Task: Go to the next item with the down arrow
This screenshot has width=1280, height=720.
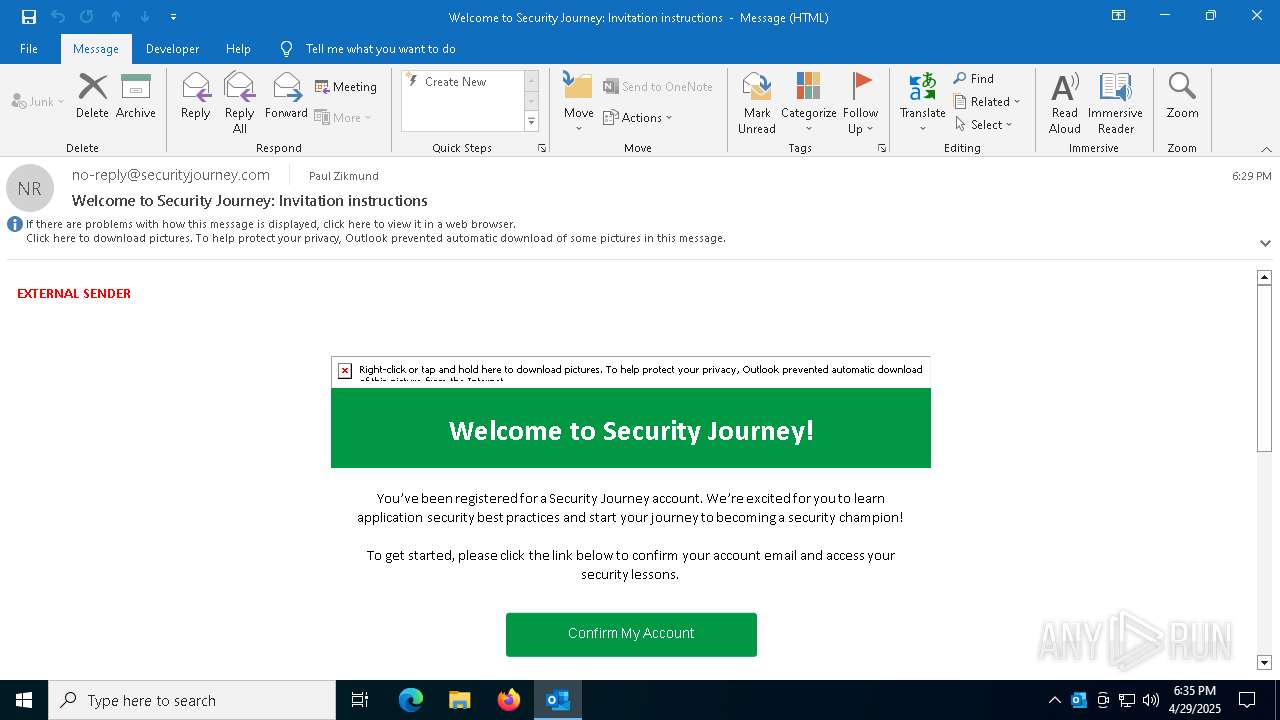Action: (145, 17)
